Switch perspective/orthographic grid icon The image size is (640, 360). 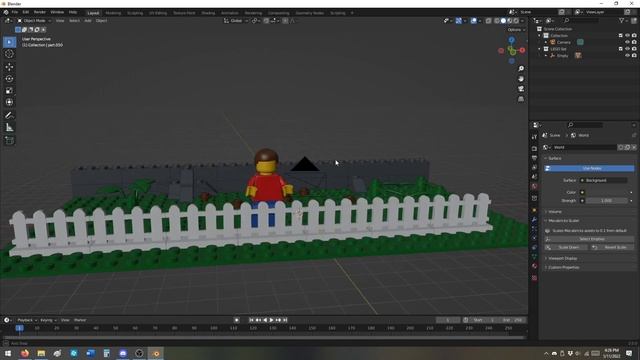click(x=521, y=99)
